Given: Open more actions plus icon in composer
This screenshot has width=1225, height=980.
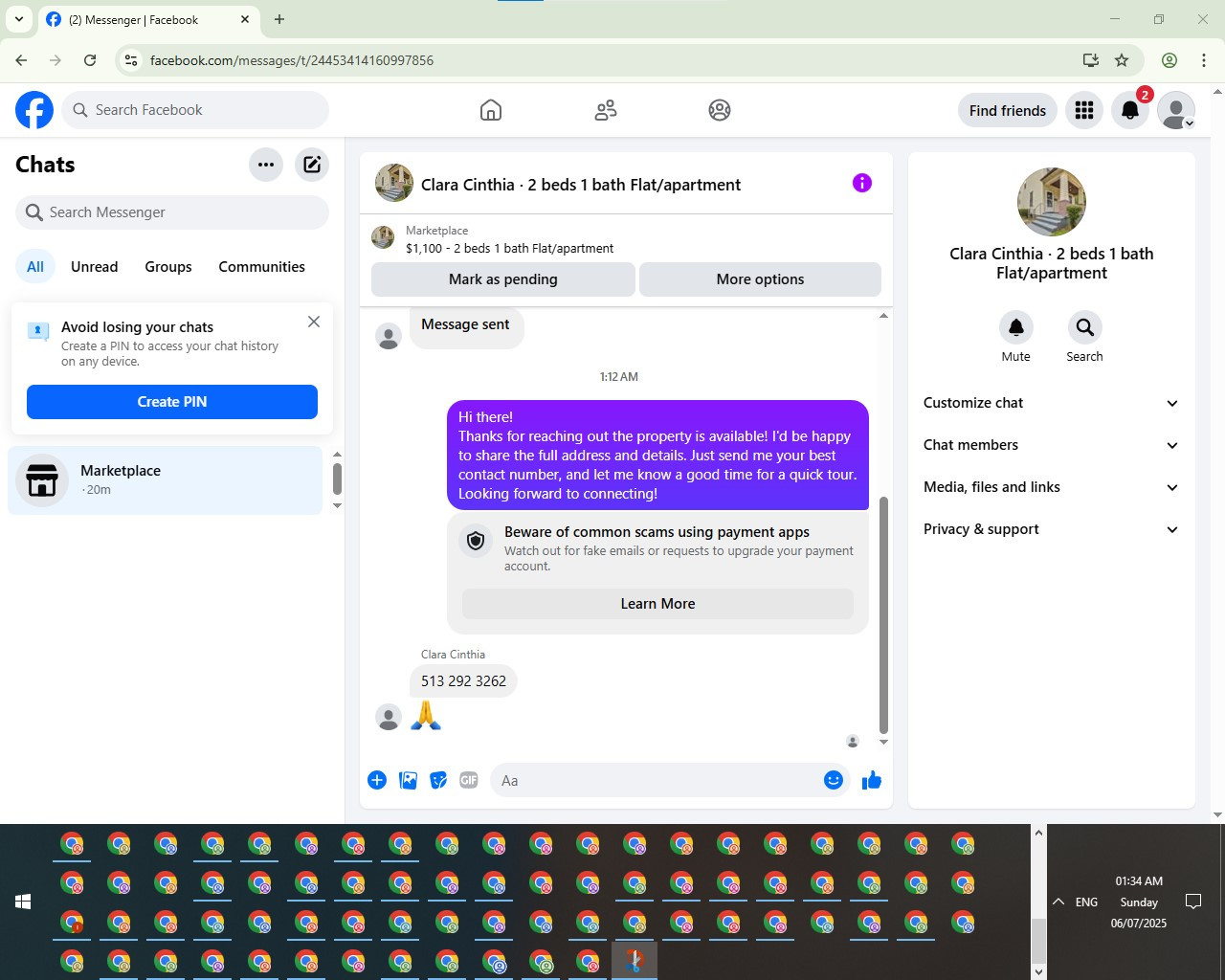Looking at the screenshot, I should (377, 780).
